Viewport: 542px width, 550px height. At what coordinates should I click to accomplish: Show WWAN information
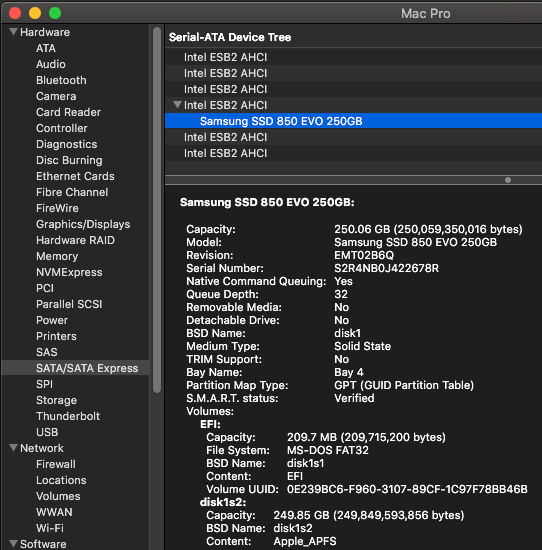pos(54,512)
